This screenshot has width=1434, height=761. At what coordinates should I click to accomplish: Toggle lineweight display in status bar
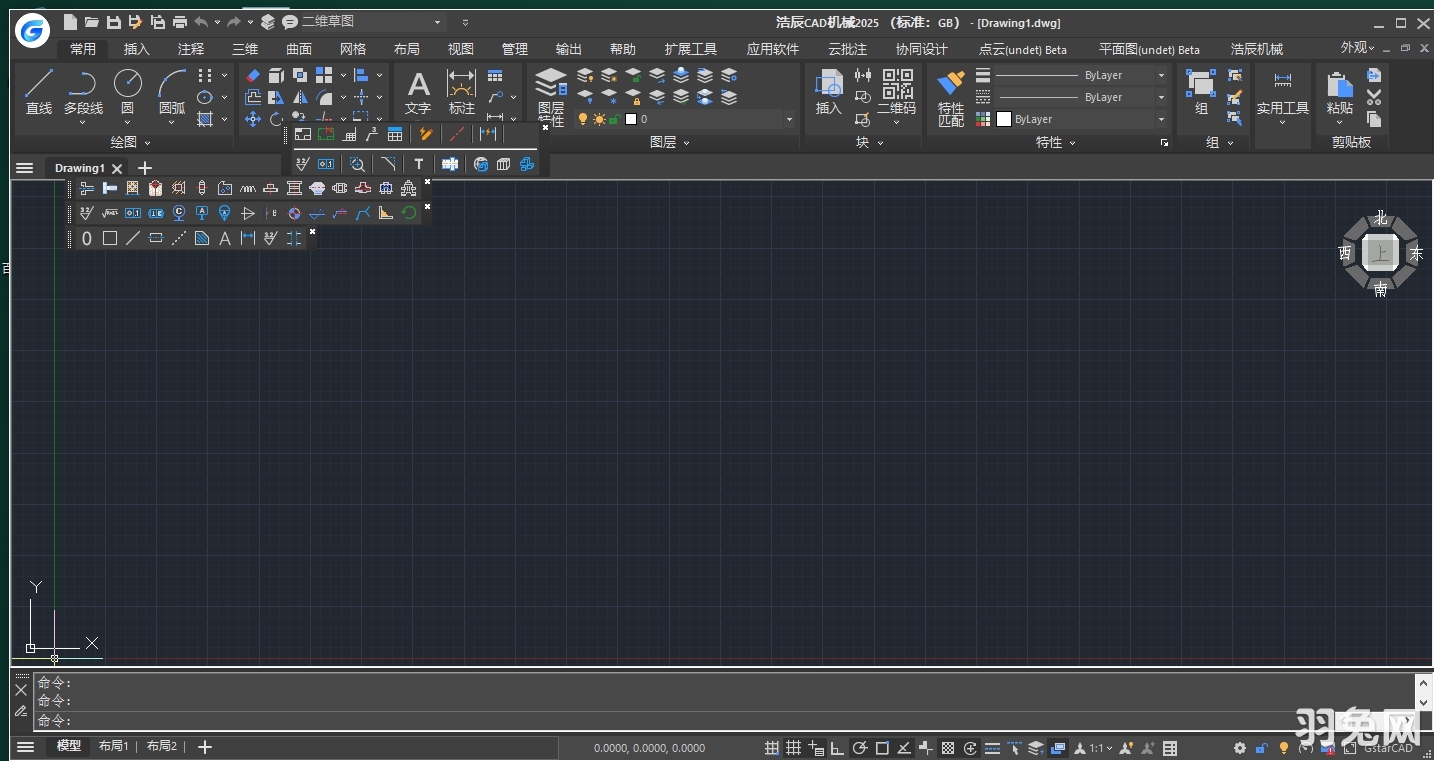(992, 748)
